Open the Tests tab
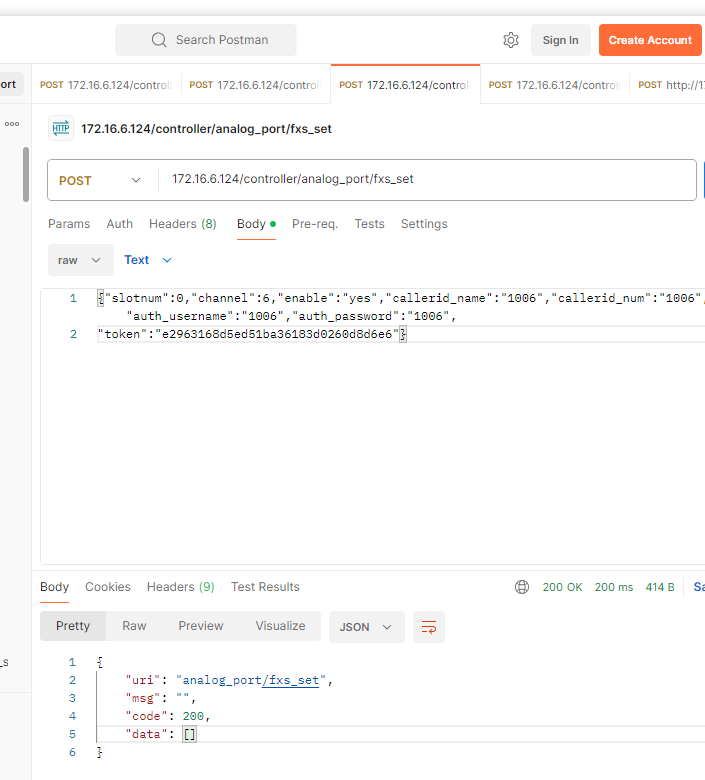705x780 pixels. [x=370, y=224]
